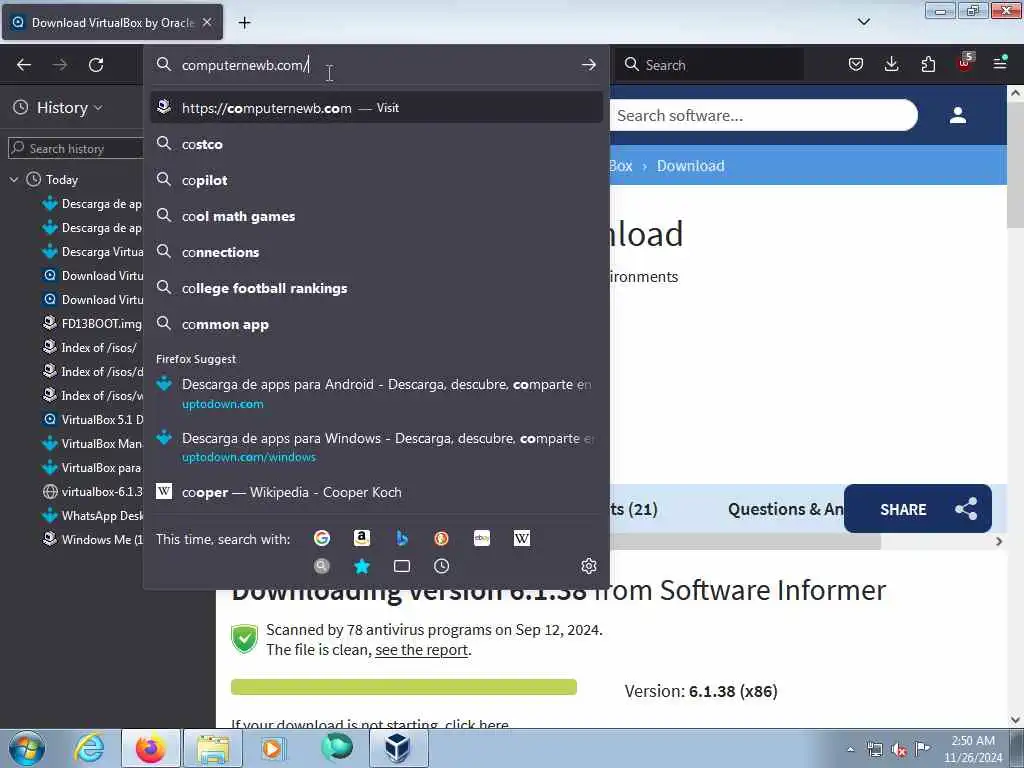Search history using the clock icon
The image size is (1024, 768).
coord(441,566)
